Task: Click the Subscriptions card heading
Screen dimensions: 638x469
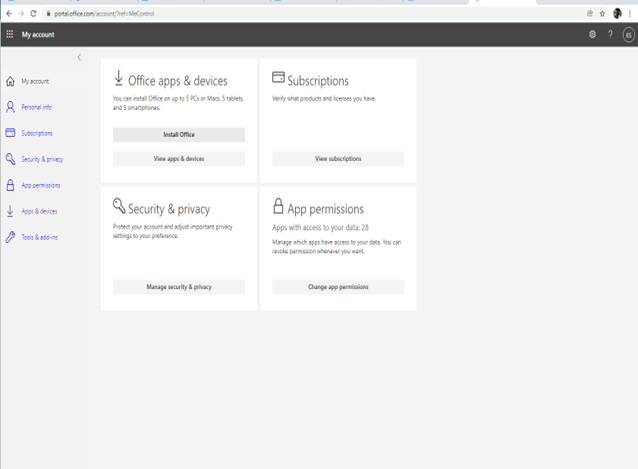Action: (318, 81)
